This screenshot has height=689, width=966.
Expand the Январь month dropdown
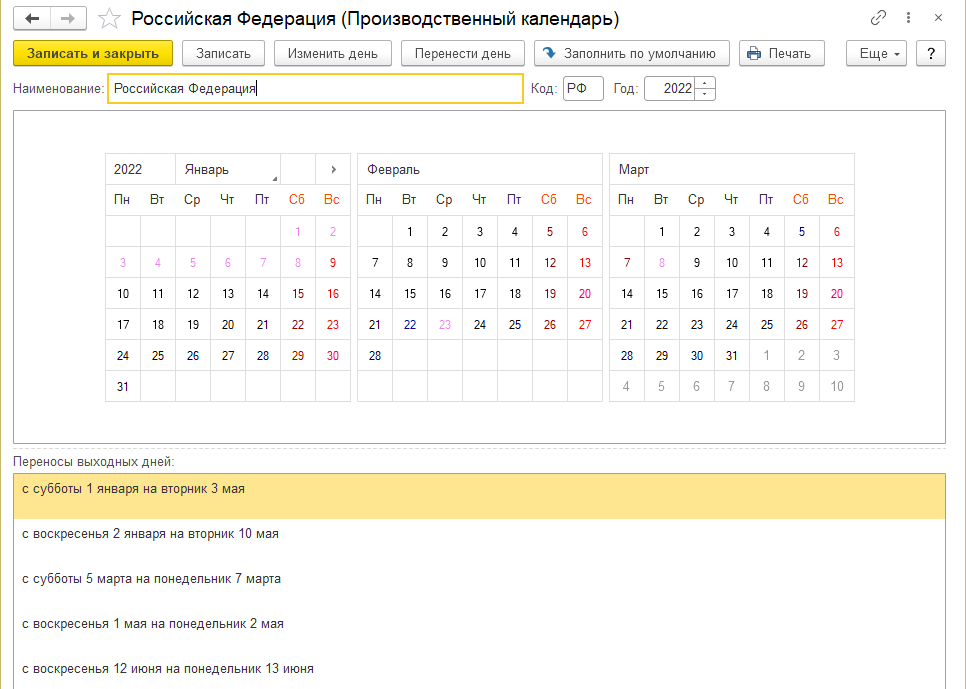[x=227, y=169]
